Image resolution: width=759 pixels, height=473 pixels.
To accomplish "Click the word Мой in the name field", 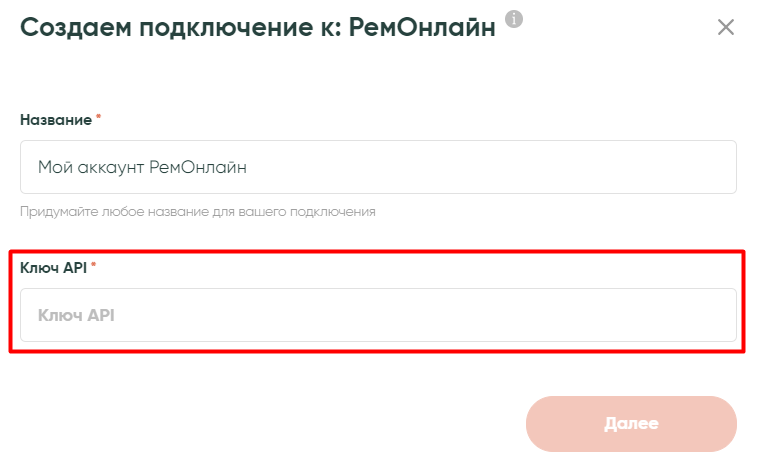I will [x=52, y=167].
